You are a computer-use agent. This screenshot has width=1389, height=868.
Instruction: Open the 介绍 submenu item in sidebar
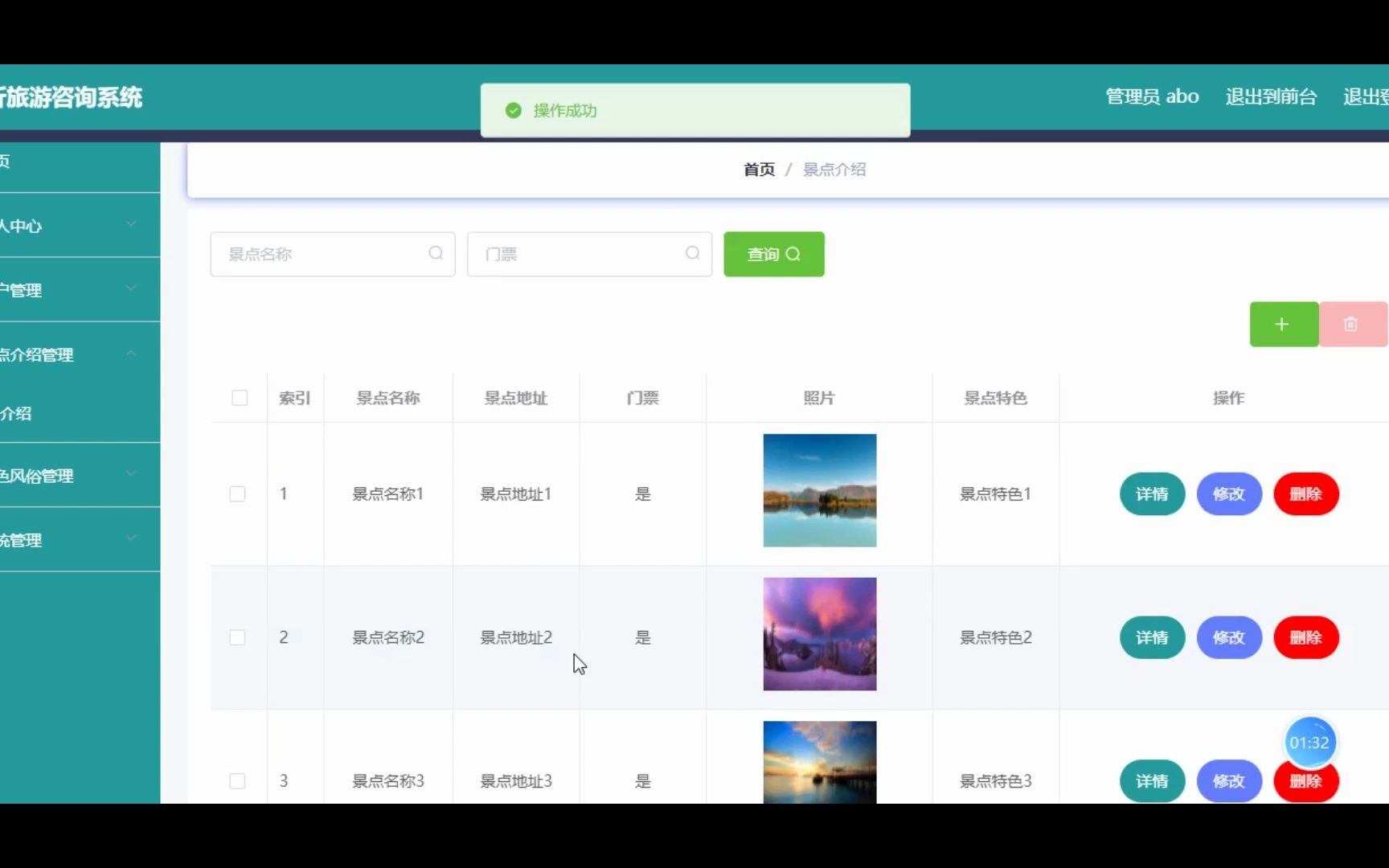pos(80,413)
